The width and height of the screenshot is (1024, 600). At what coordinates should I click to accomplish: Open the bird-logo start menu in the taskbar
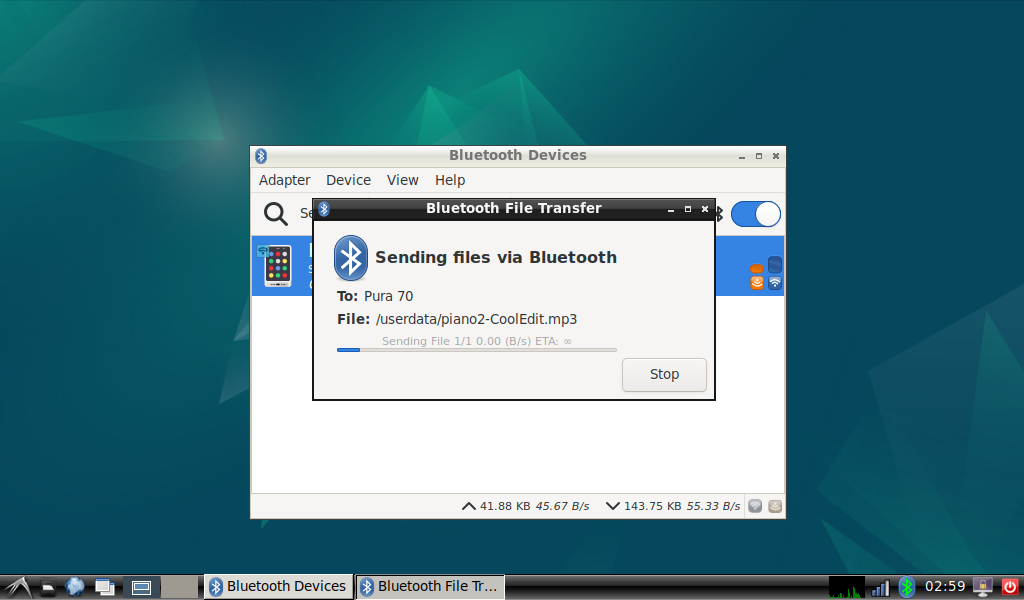18,588
